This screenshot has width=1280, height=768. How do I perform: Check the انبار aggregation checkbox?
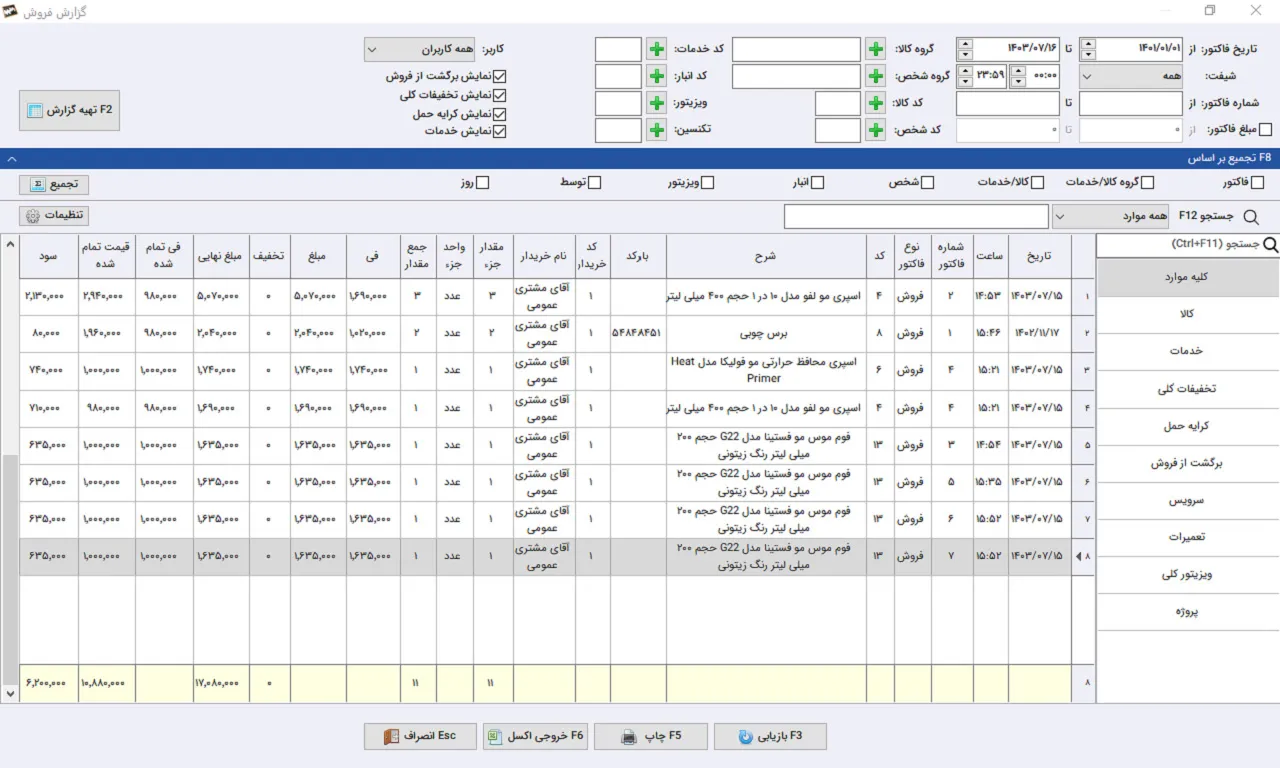point(817,182)
